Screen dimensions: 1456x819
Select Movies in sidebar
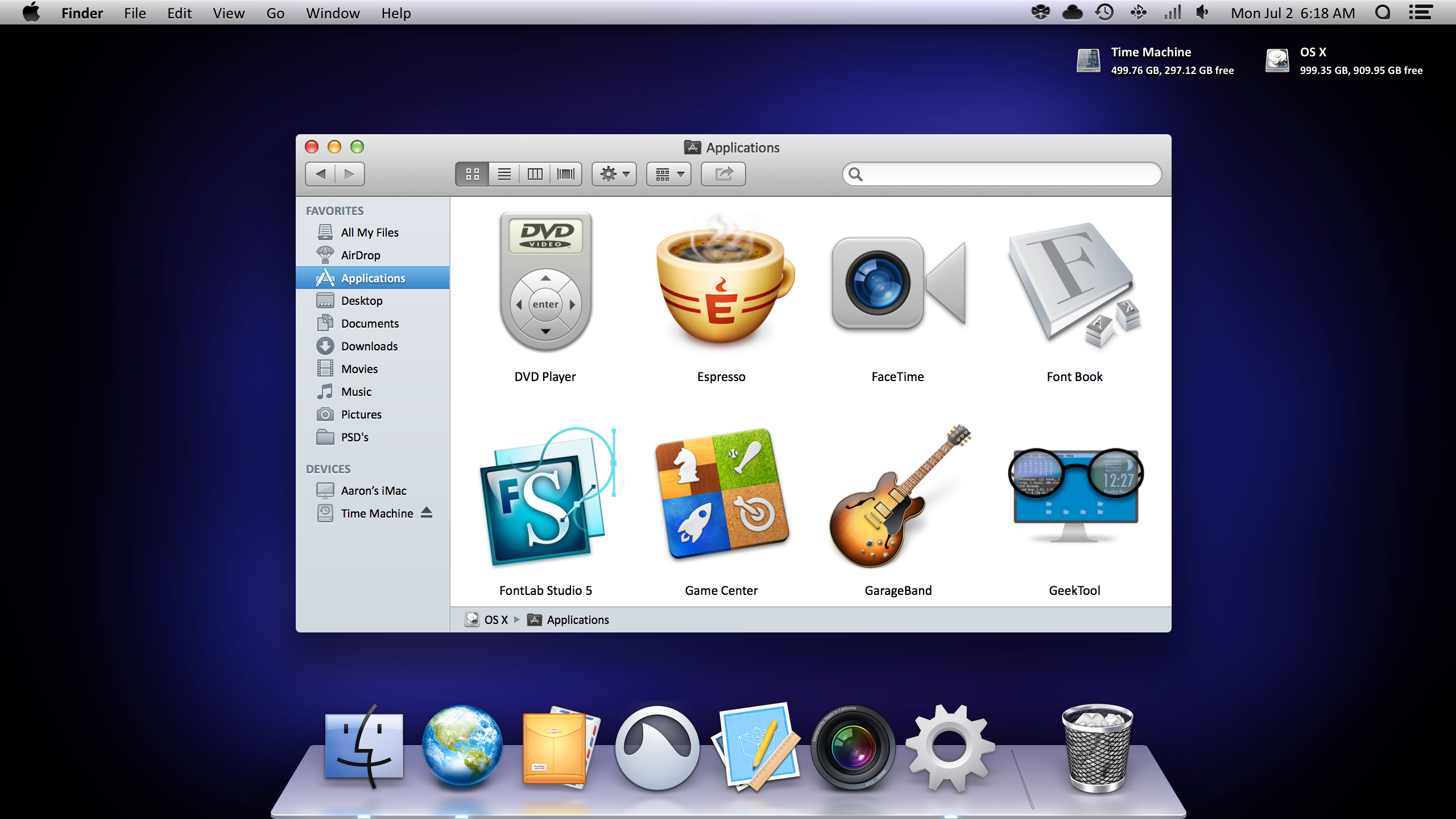373,369
